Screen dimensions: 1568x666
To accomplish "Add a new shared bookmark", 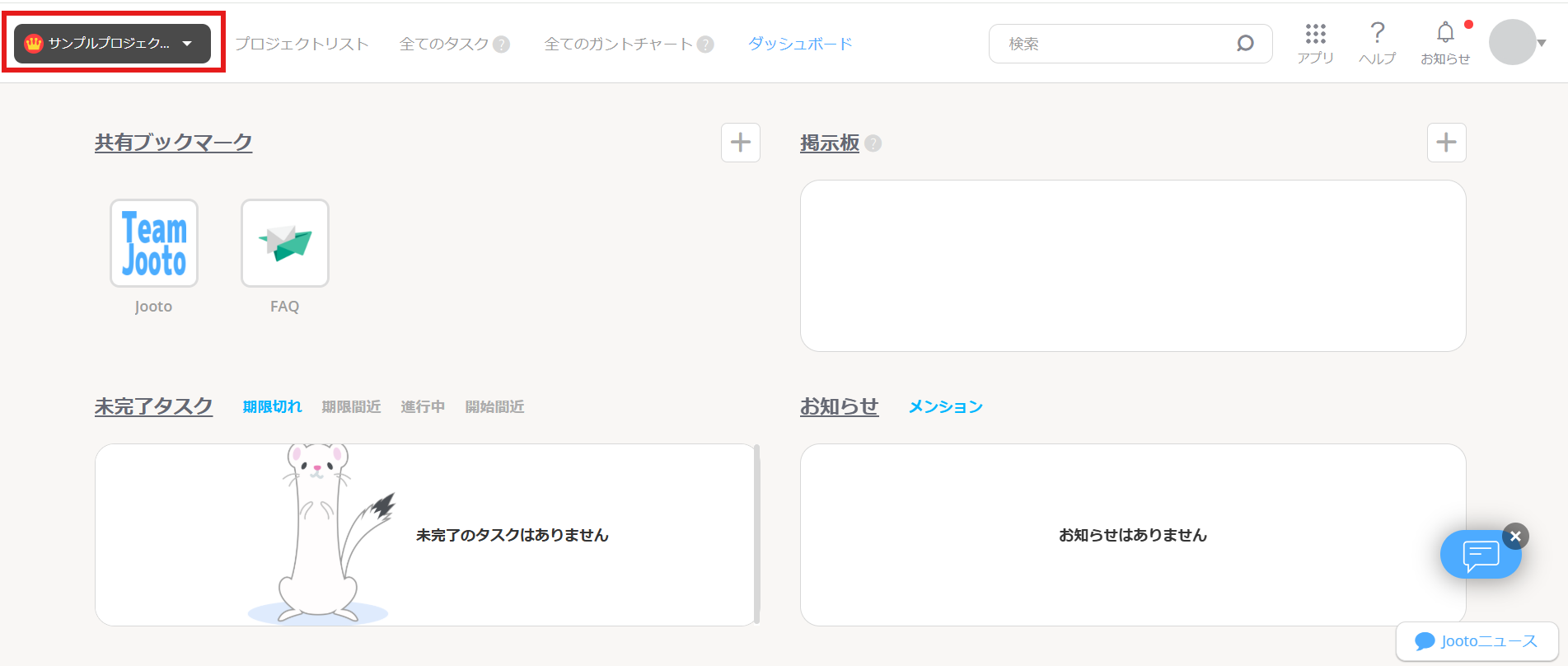I will (741, 143).
